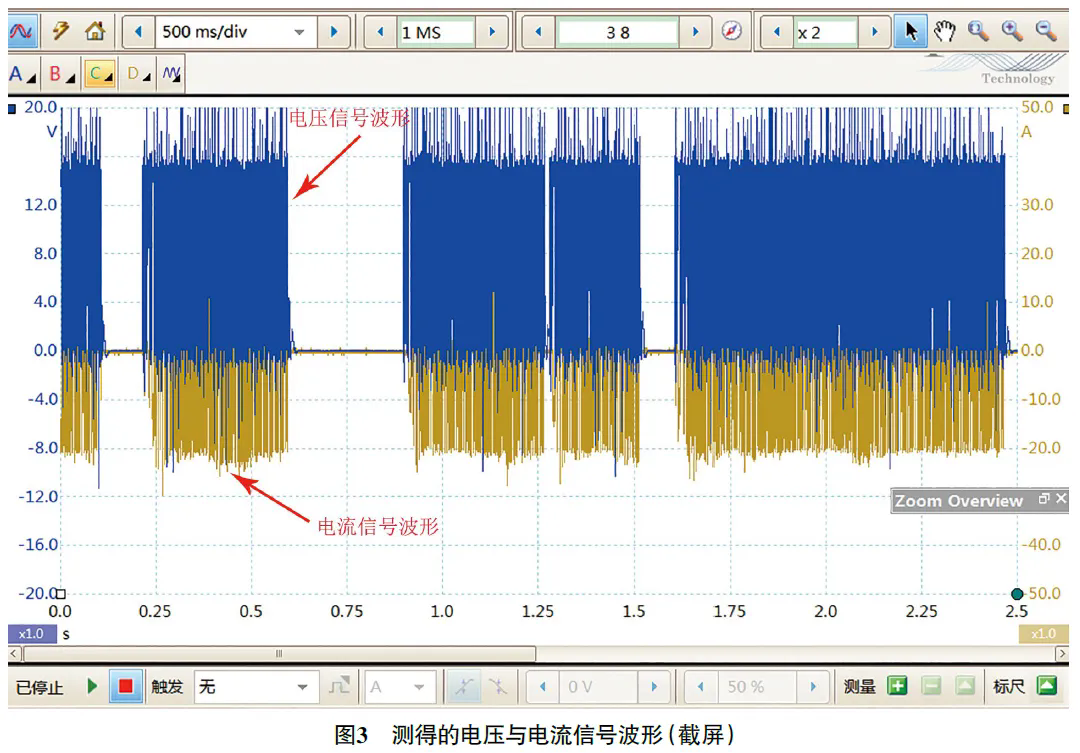Click the buffer number field 38

click(x=617, y=32)
